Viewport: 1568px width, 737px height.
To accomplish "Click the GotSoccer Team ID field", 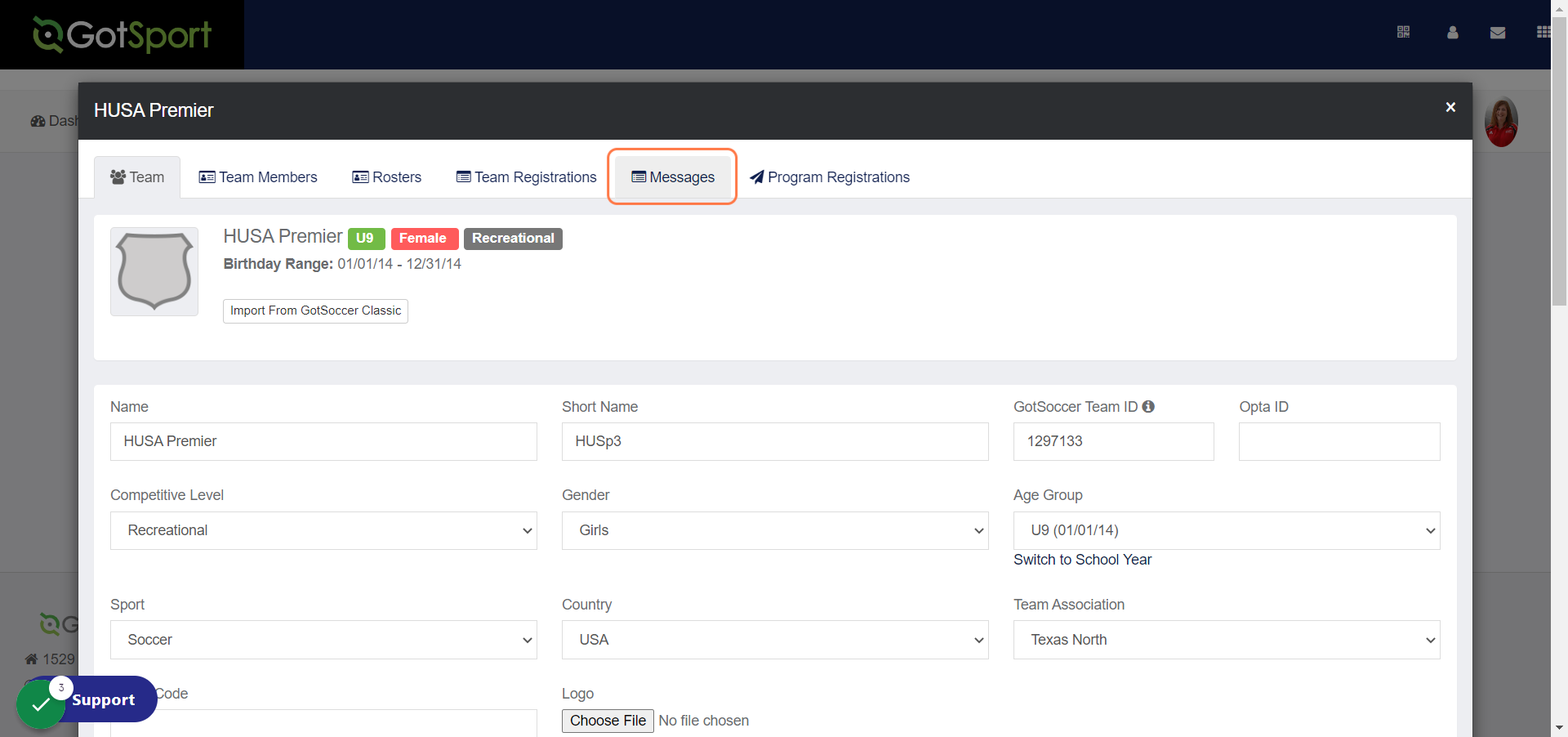I will pos(1114,441).
